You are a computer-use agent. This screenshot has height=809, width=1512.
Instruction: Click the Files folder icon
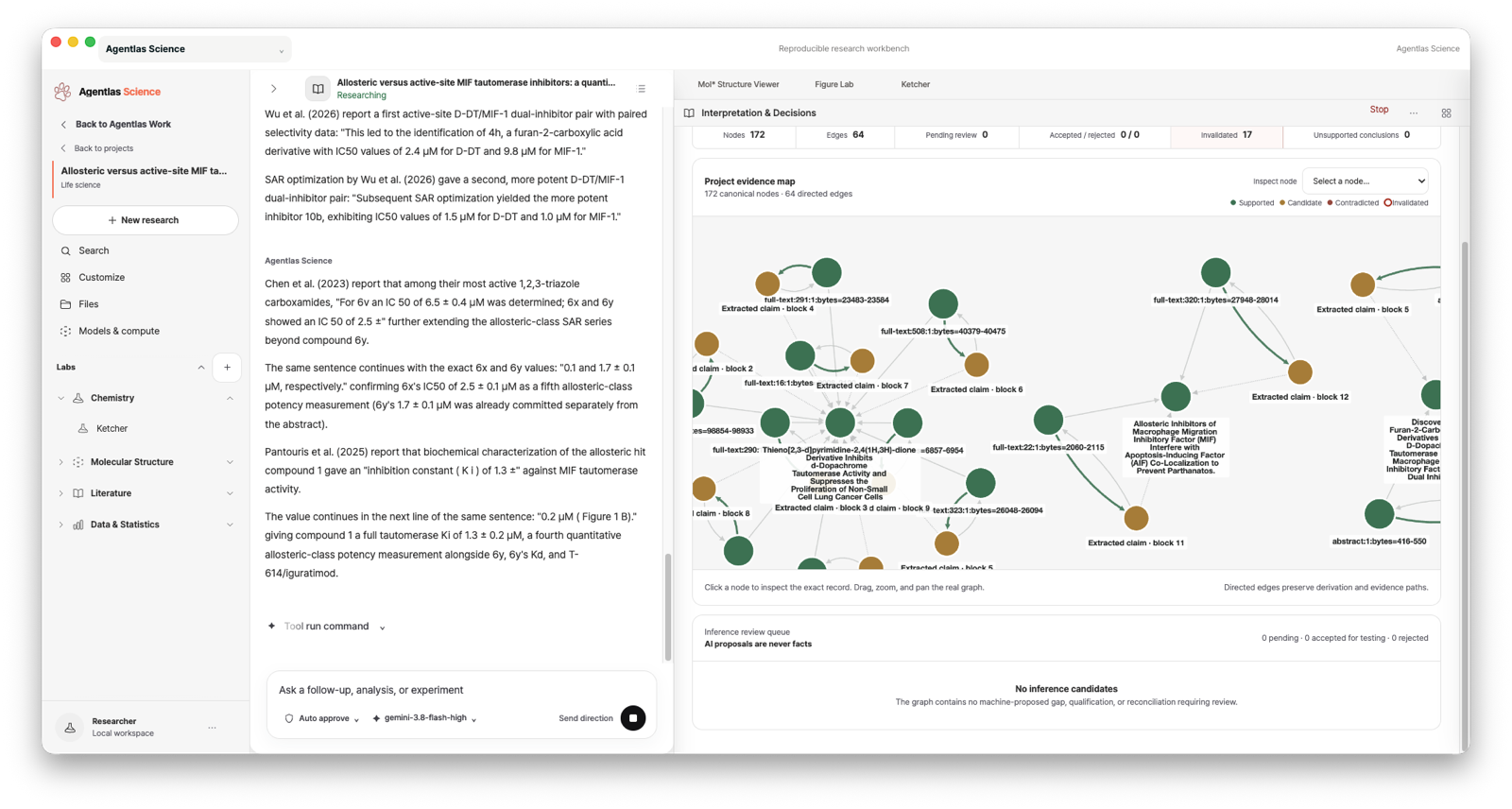click(65, 304)
